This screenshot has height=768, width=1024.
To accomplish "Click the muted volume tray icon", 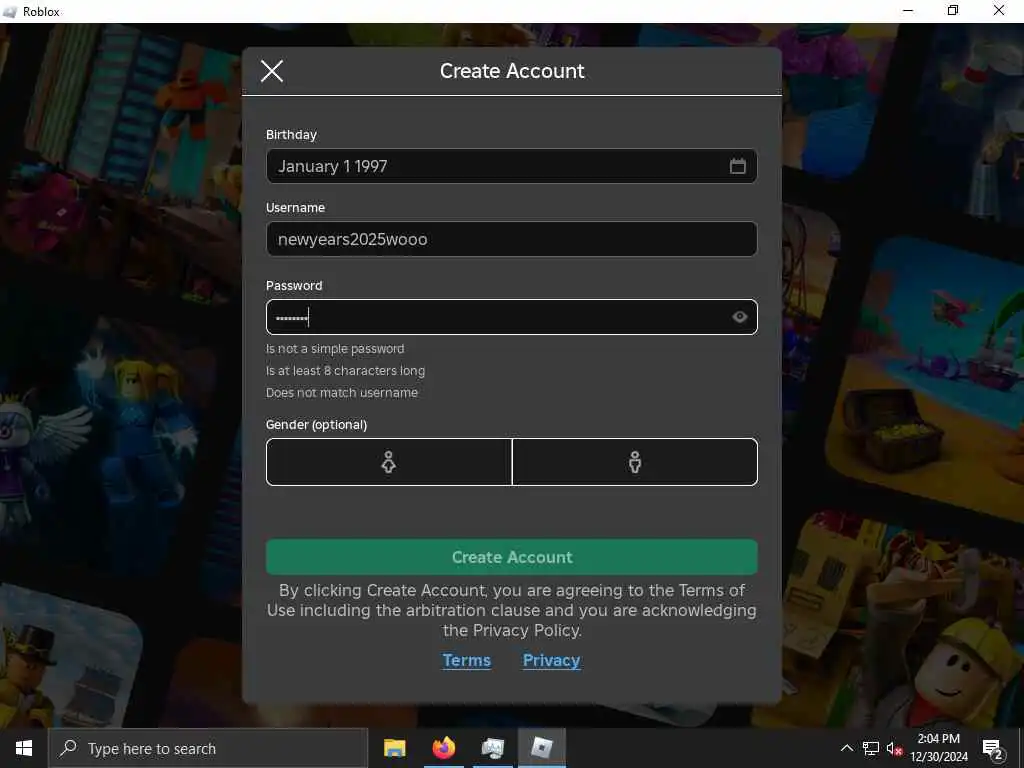I will tap(894, 748).
